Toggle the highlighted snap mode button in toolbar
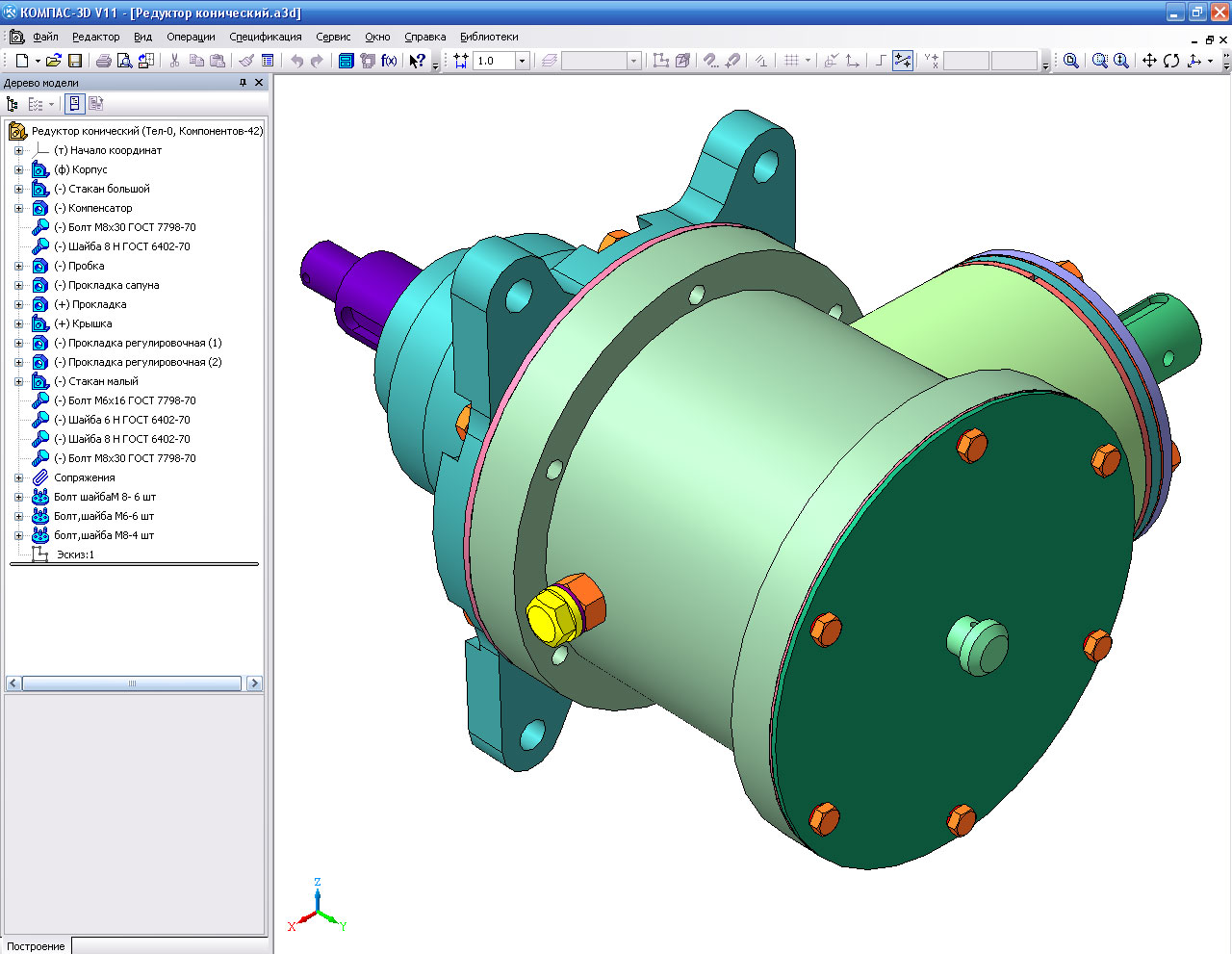Screen dimensions: 1232x954 (902, 61)
